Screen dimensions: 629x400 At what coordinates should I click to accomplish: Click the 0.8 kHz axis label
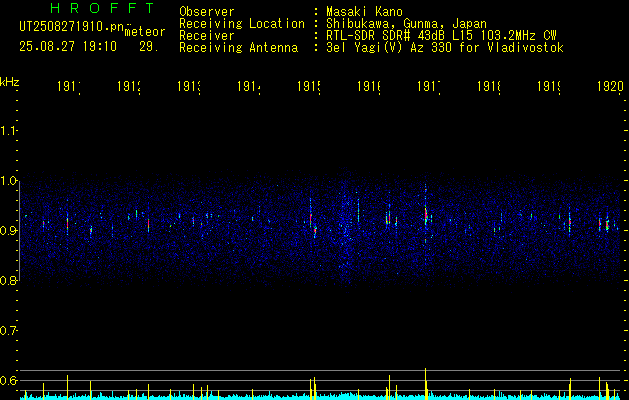click(8, 280)
